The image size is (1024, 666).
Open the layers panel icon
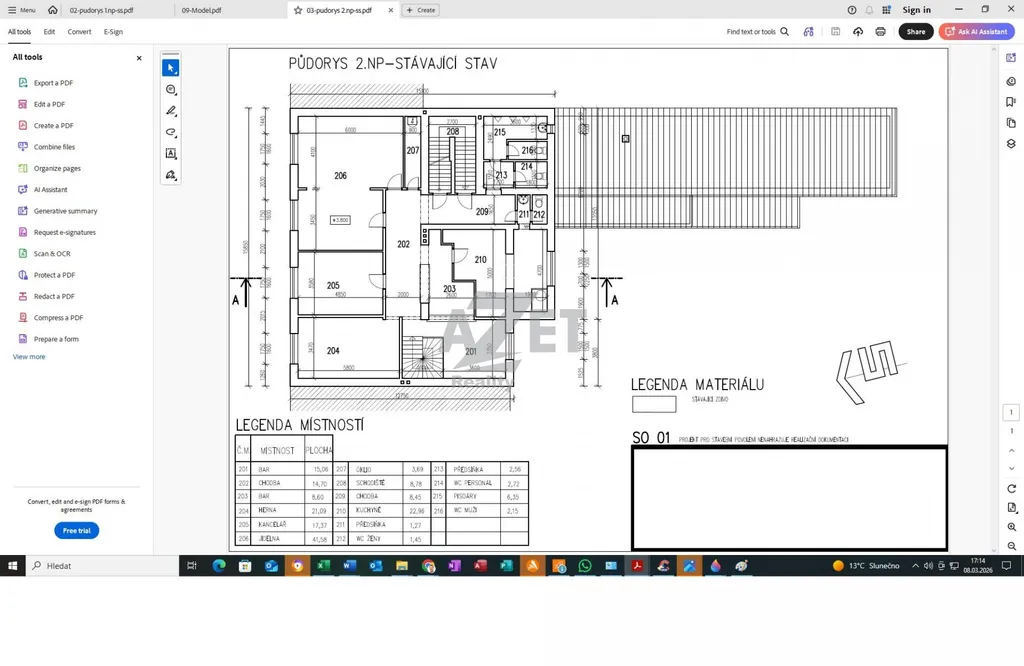pos(1011,143)
